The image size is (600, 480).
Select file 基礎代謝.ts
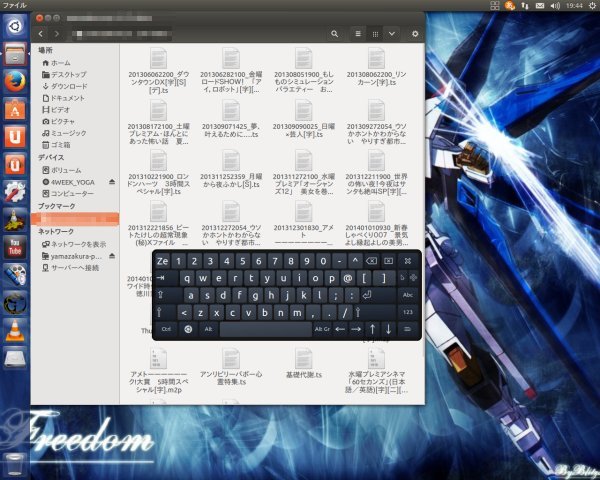coord(303,364)
